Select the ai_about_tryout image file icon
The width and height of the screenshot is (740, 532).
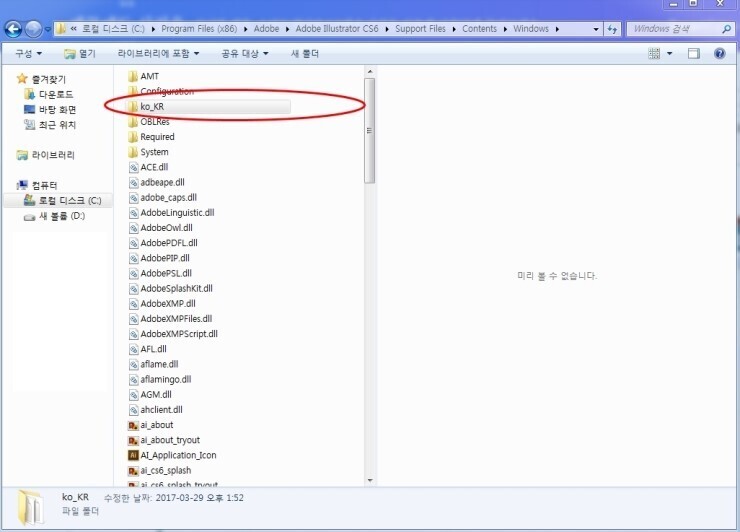point(133,440)
